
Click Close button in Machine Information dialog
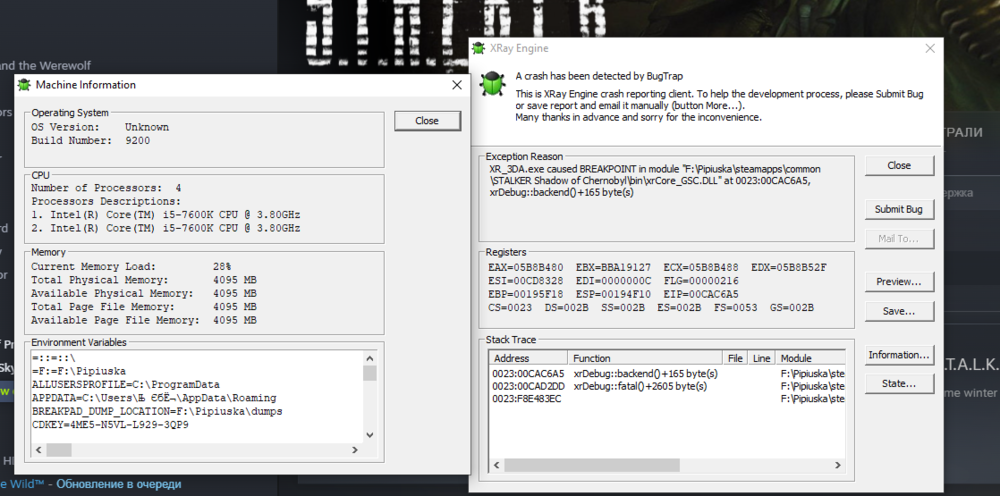tap(427, 120)
